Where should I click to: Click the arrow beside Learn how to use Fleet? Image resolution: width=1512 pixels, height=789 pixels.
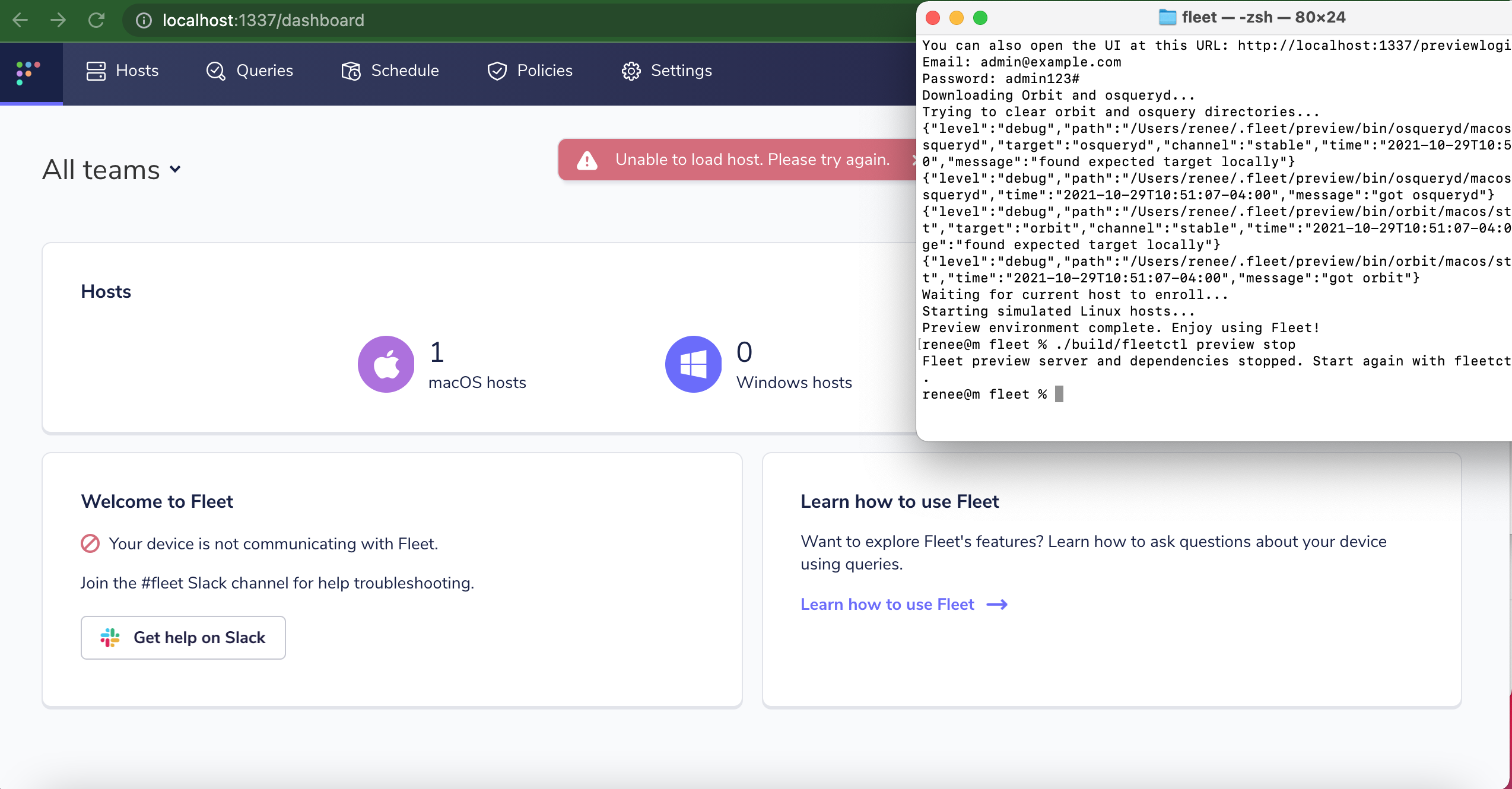(997, 605)
